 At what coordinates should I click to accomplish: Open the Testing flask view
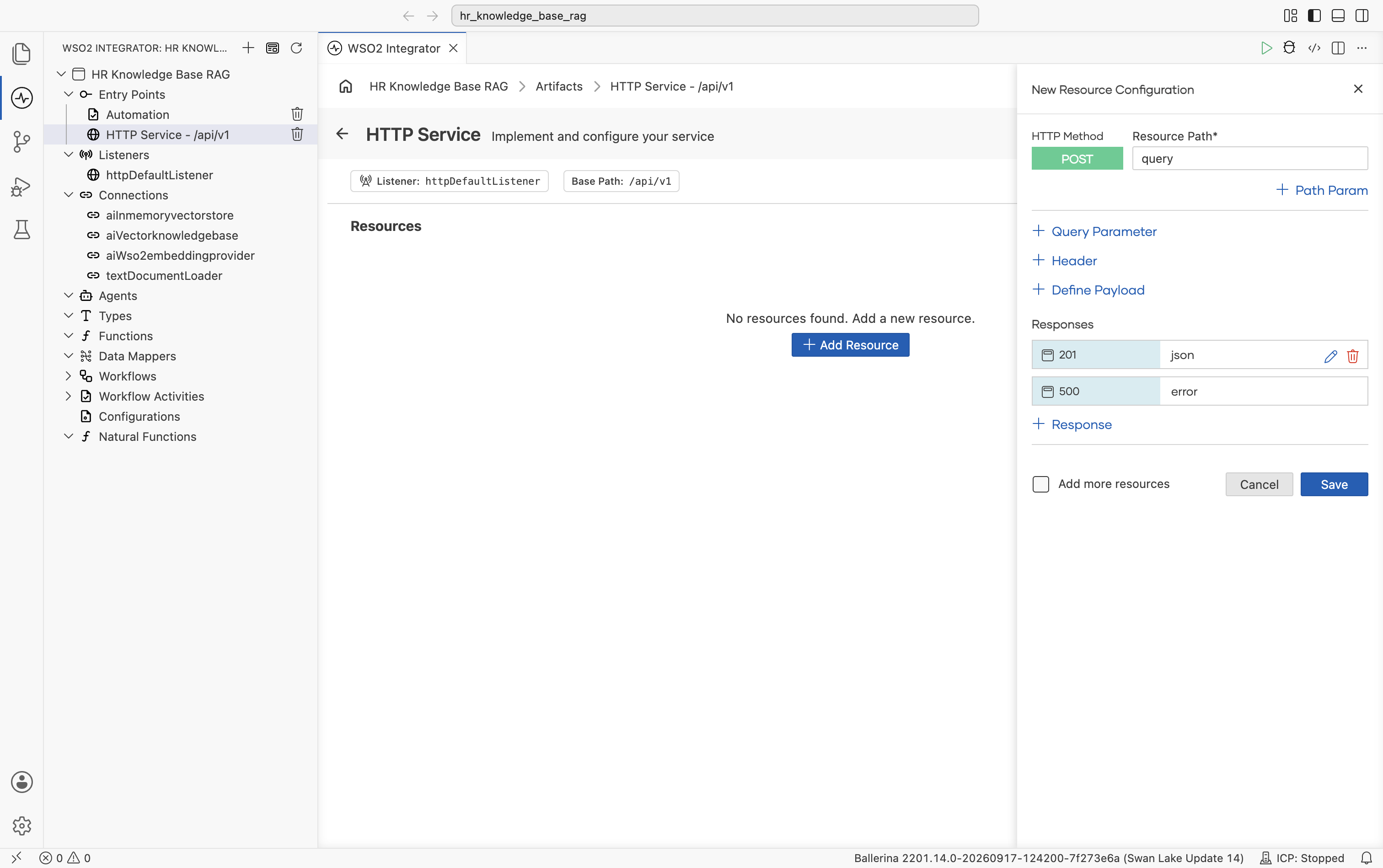click(x=21, y=230)
